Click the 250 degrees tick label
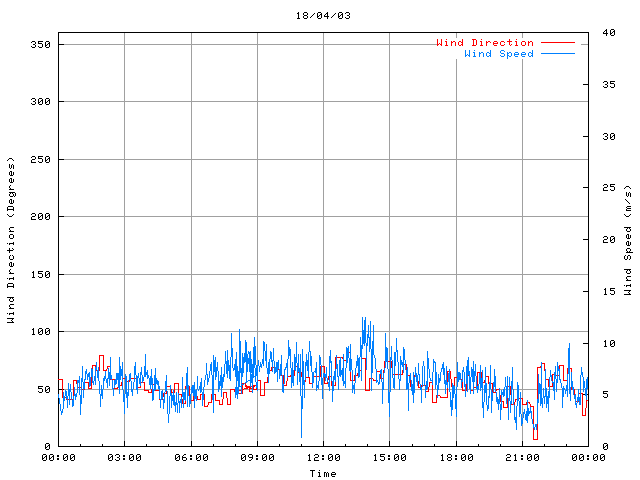 coord(40,159)
